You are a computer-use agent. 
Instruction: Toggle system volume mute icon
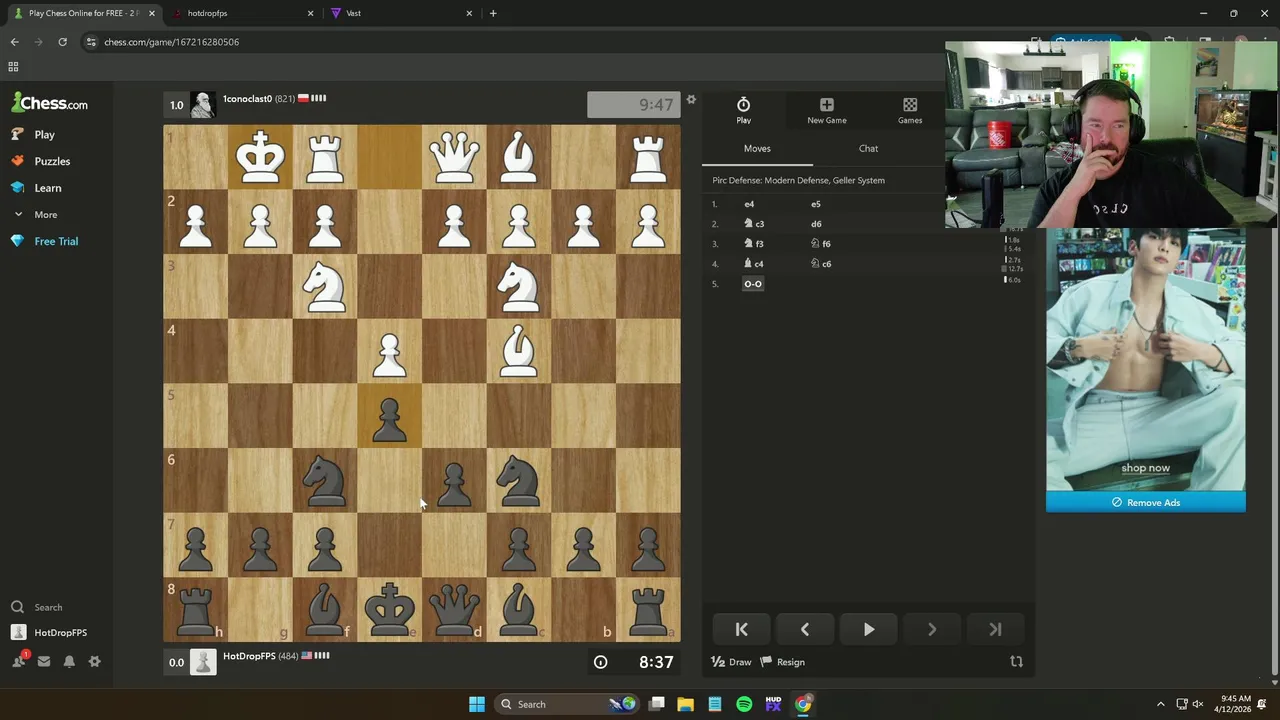pos(1198,704)
